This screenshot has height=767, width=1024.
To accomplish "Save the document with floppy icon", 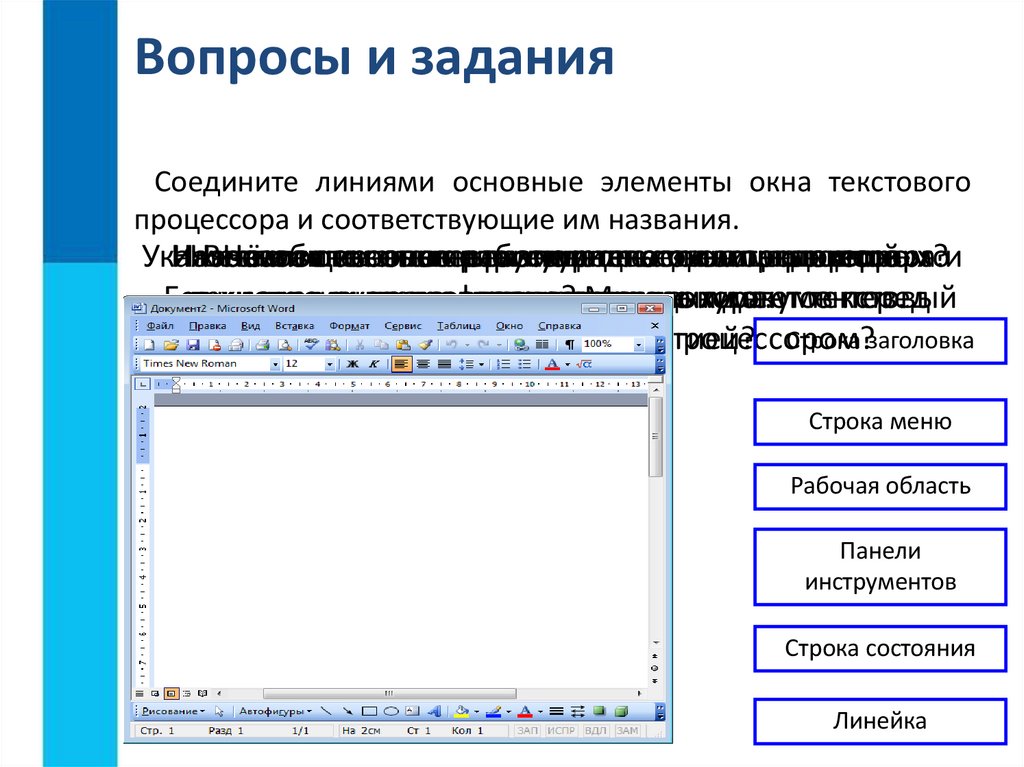I will point(193,344).
